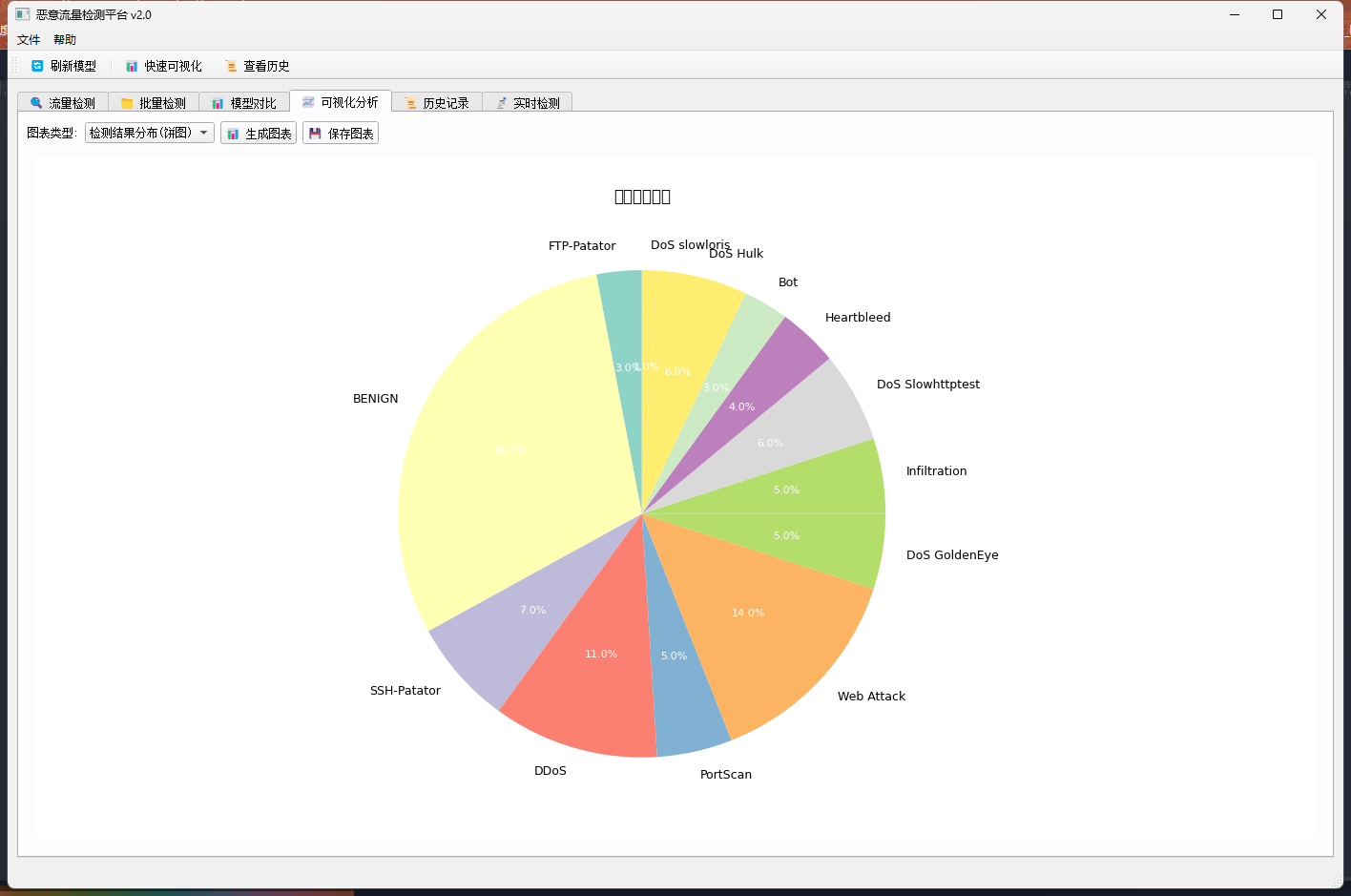The height and width of the screenshot is (896, 1351).
Task: Click the 14.0% percentage text
Action: [748, 613]
